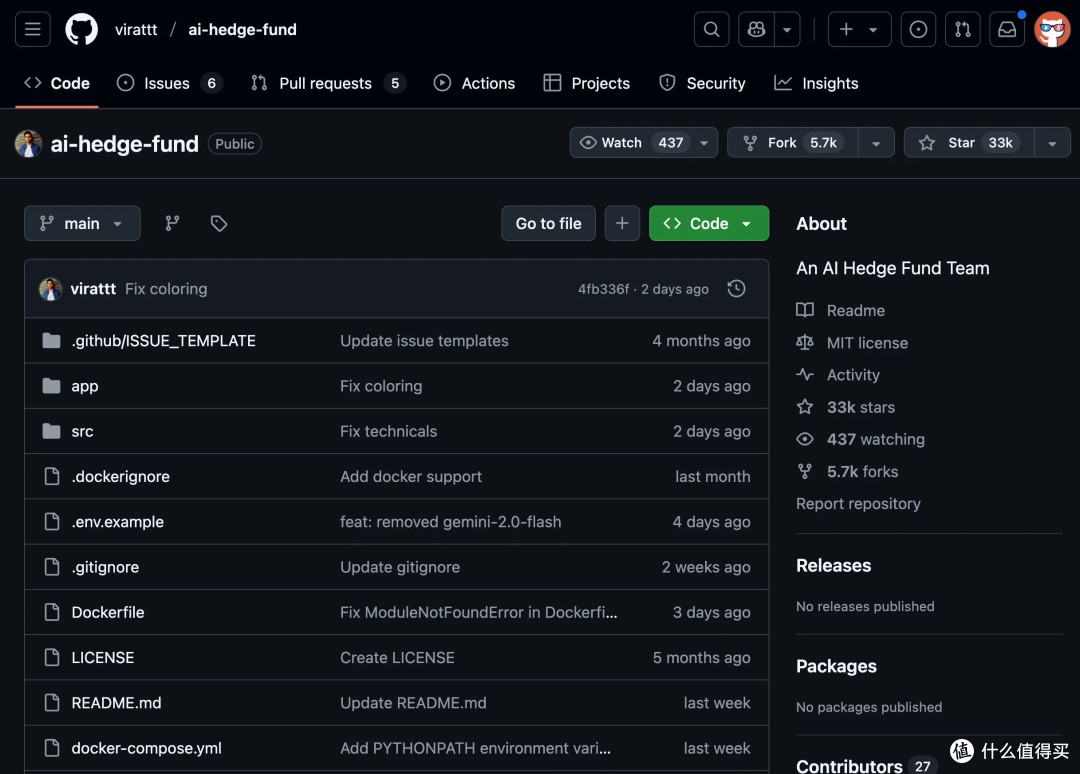This screenshot has height=774, width=1080.
Task: Open the MIT license link
Action: (867, 343)
